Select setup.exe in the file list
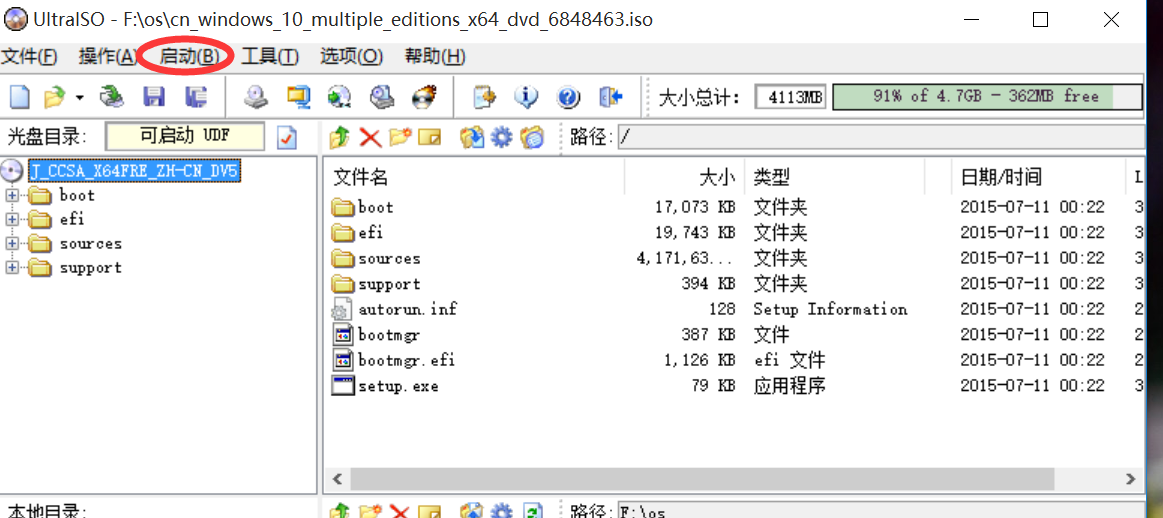Viewport: 1163px width, 518px height. point(398,387)
